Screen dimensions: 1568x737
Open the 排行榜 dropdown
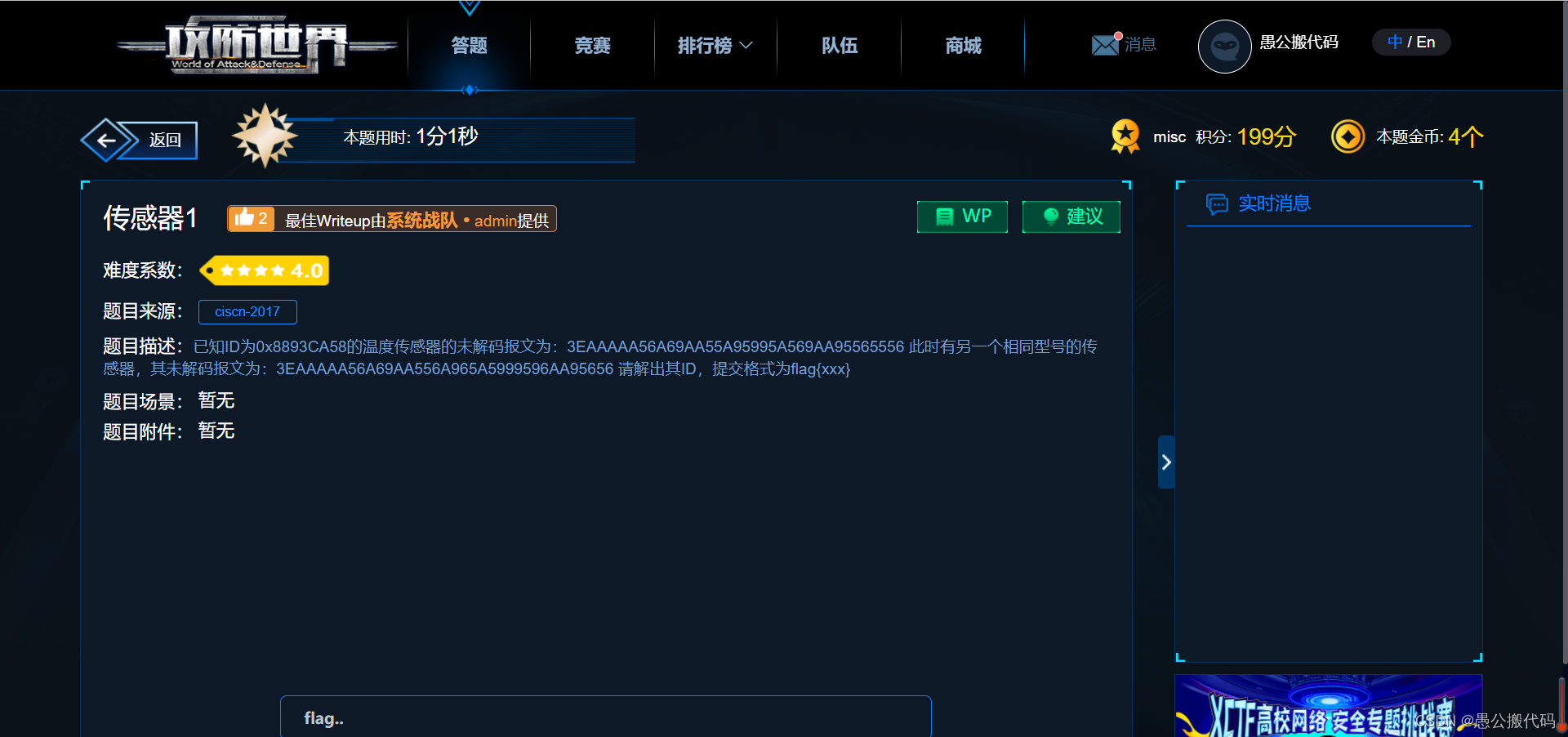714,46
